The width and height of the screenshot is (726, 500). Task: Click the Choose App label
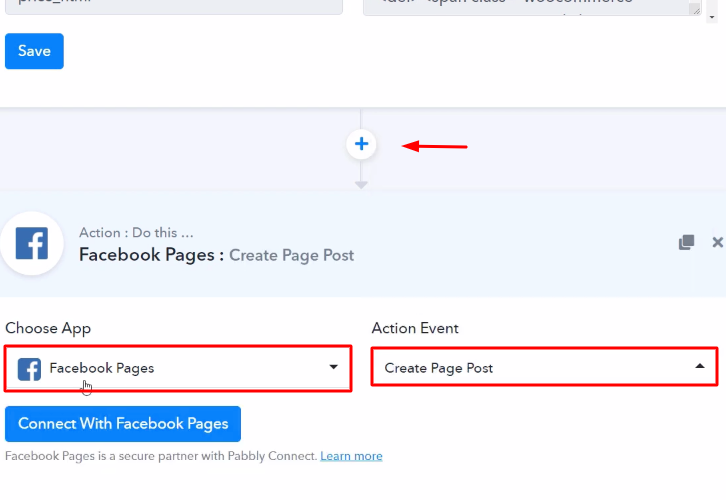tap(48, 328)
